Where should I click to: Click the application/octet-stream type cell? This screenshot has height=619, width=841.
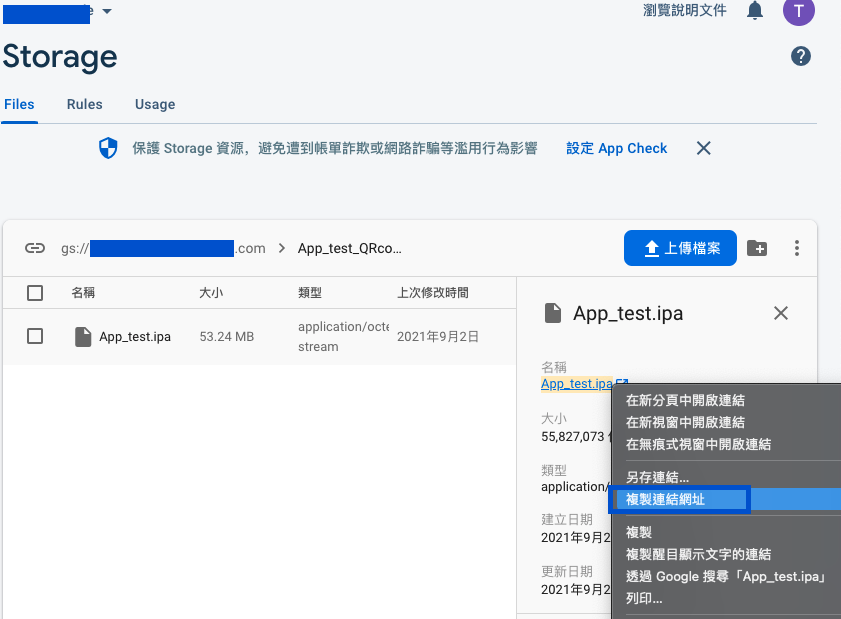click(343, 336)
